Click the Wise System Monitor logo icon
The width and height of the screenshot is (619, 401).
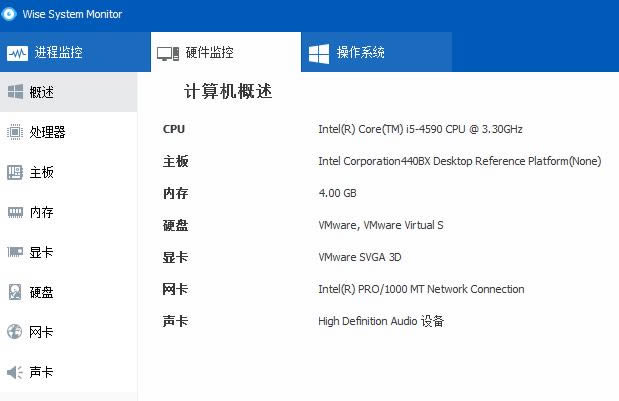tap(9, 14)
